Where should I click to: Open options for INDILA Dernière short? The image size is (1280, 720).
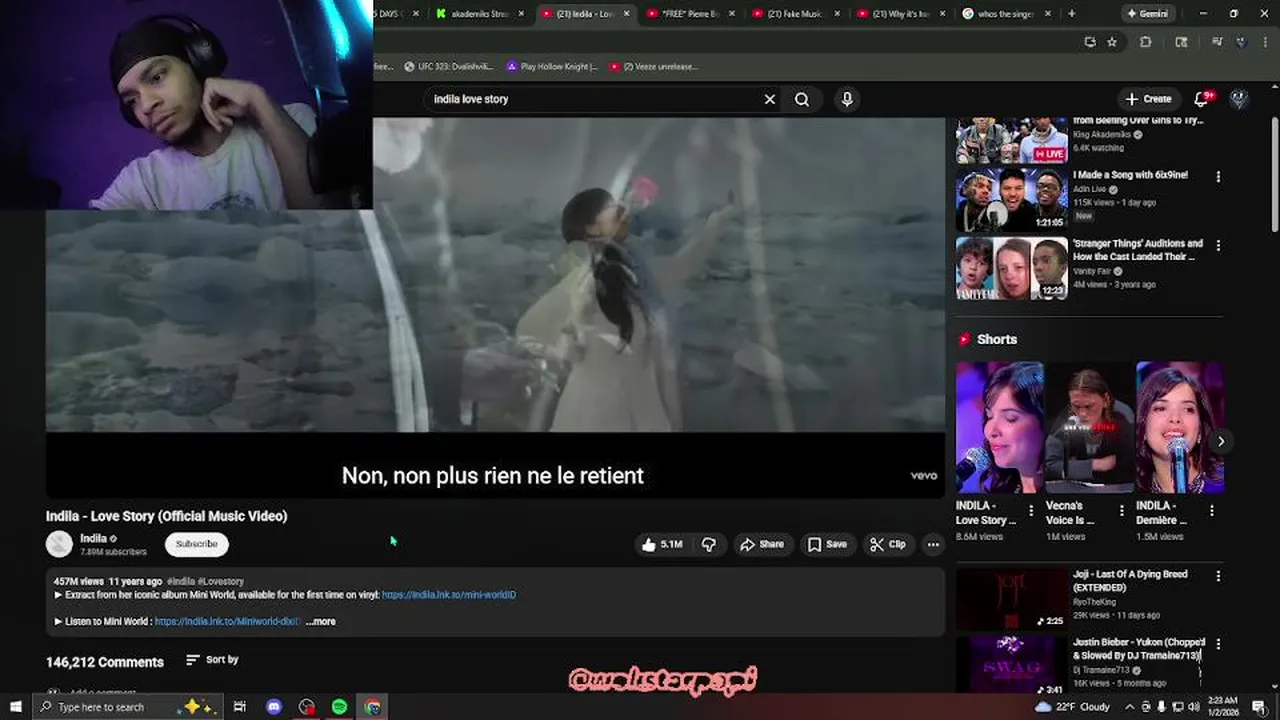click(1212, 511)
